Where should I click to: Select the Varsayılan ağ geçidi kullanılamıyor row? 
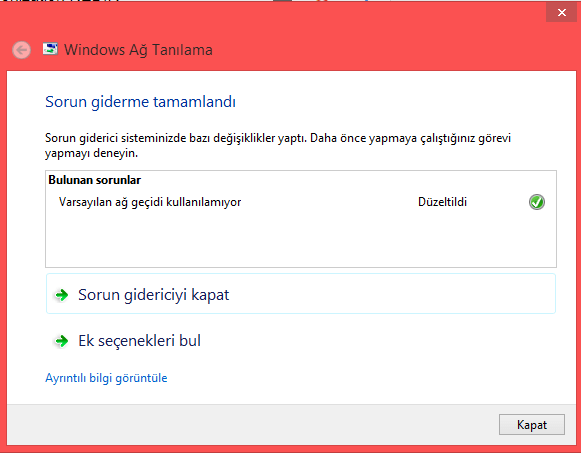pyautogui.click(x=301, y=202)
